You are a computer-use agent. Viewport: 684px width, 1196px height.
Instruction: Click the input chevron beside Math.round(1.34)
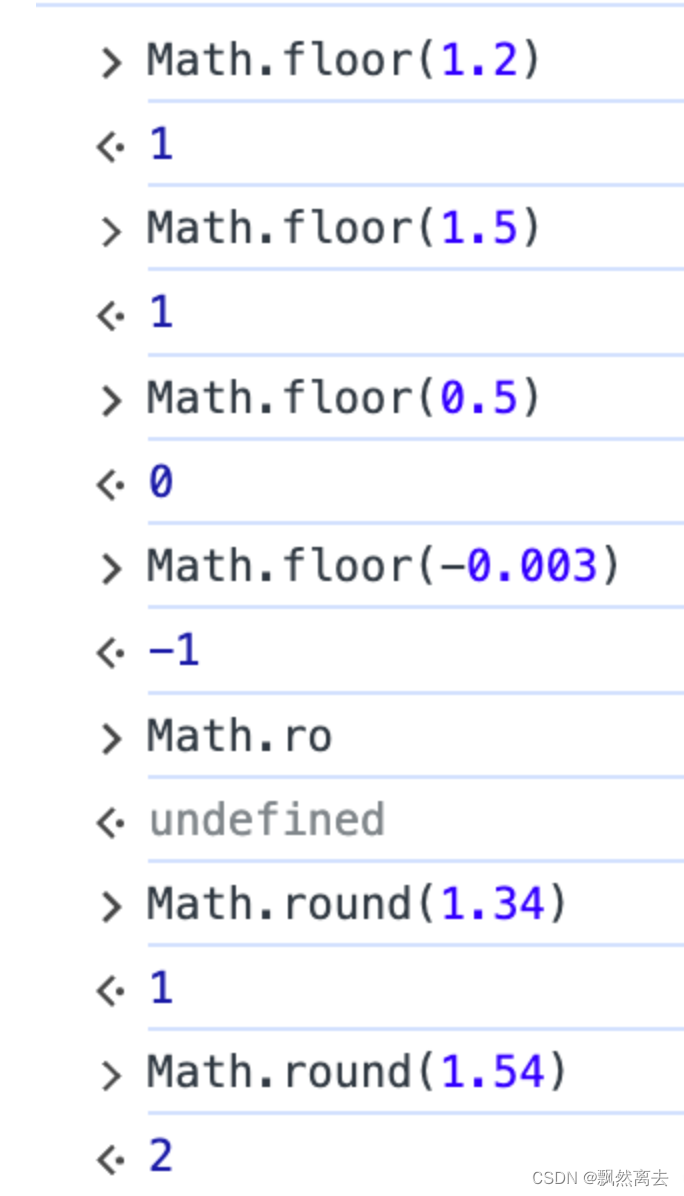[111, 907]
